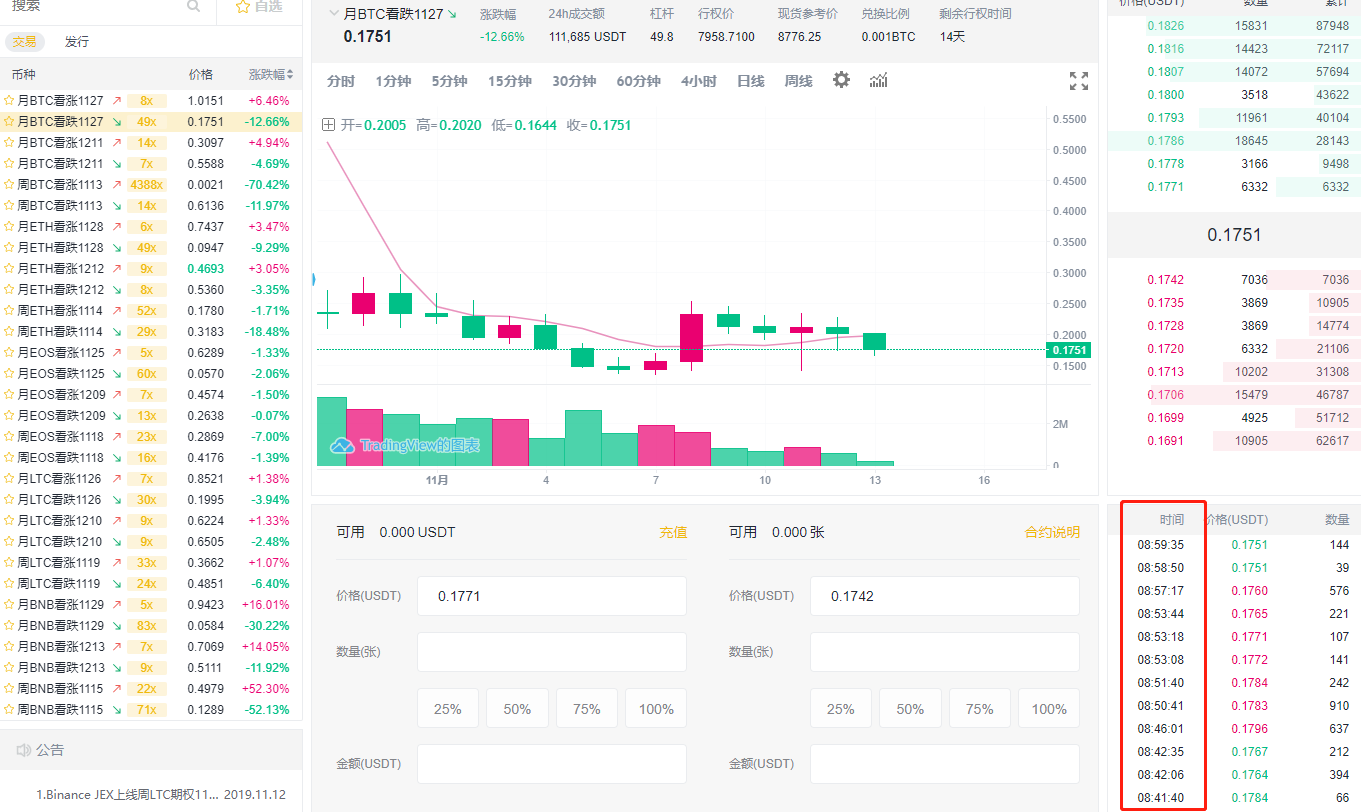Toggle star on 周ETH看涨1114 row
The image size is (1361, 812).
[x=9, y=311]
